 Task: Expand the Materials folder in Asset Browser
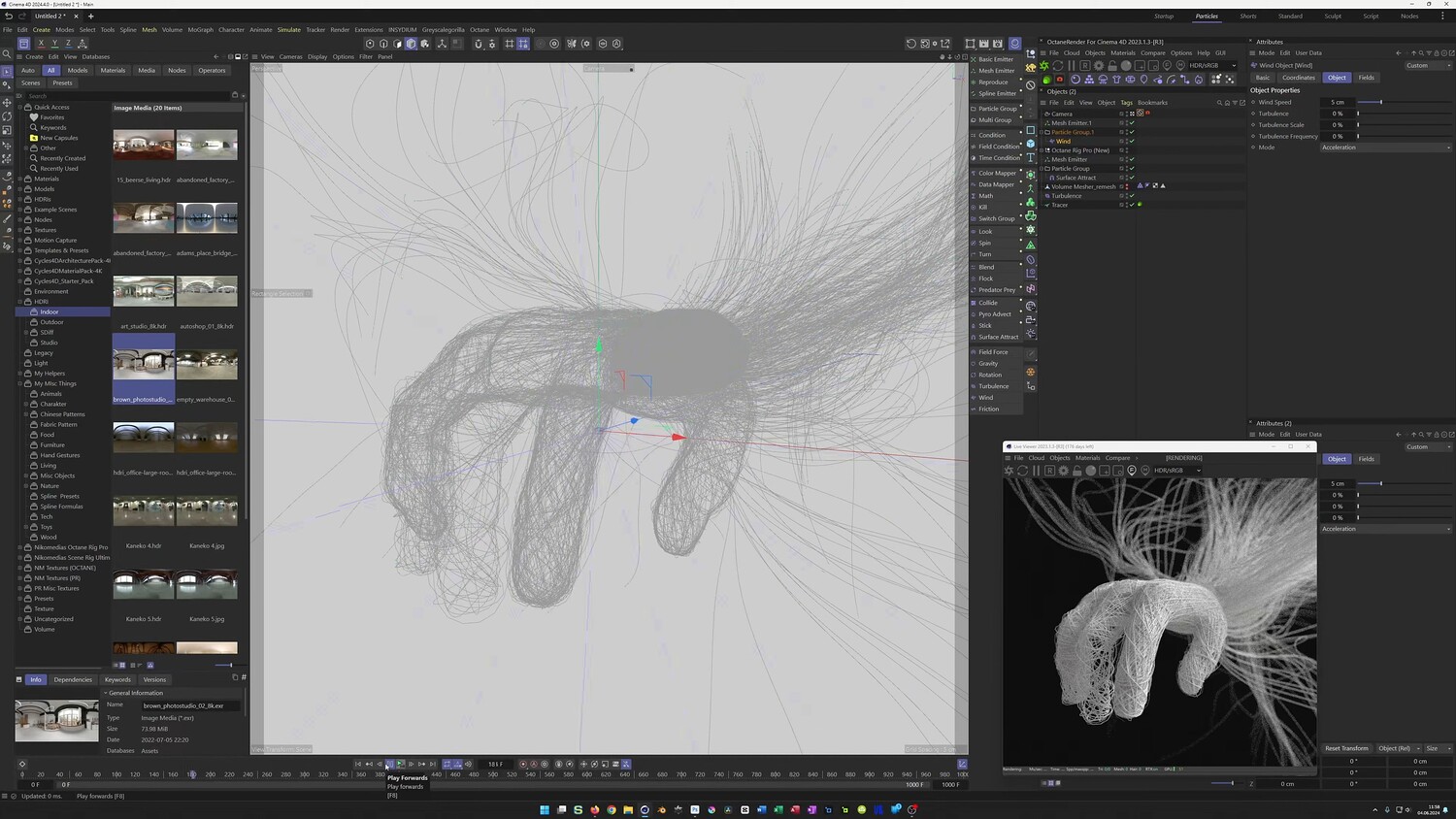[x=20, y=180]
